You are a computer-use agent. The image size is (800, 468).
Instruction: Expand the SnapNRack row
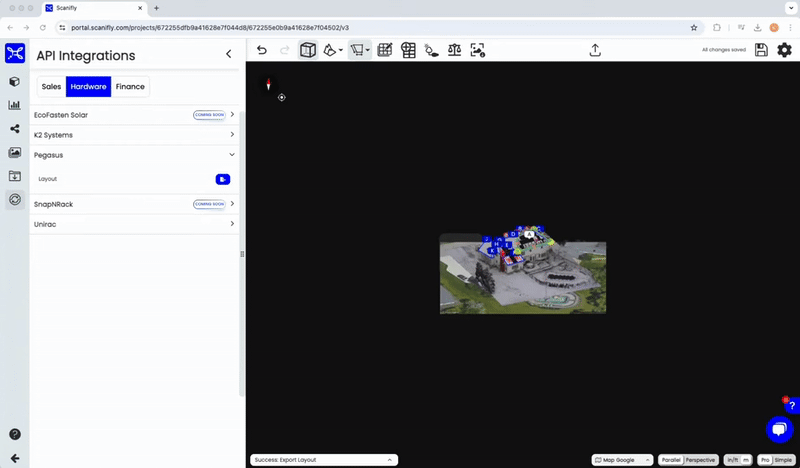(x=134, y=204)
